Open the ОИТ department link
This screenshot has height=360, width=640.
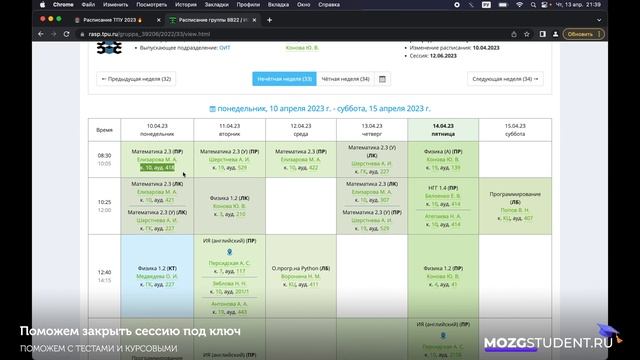tap(225, 48)
